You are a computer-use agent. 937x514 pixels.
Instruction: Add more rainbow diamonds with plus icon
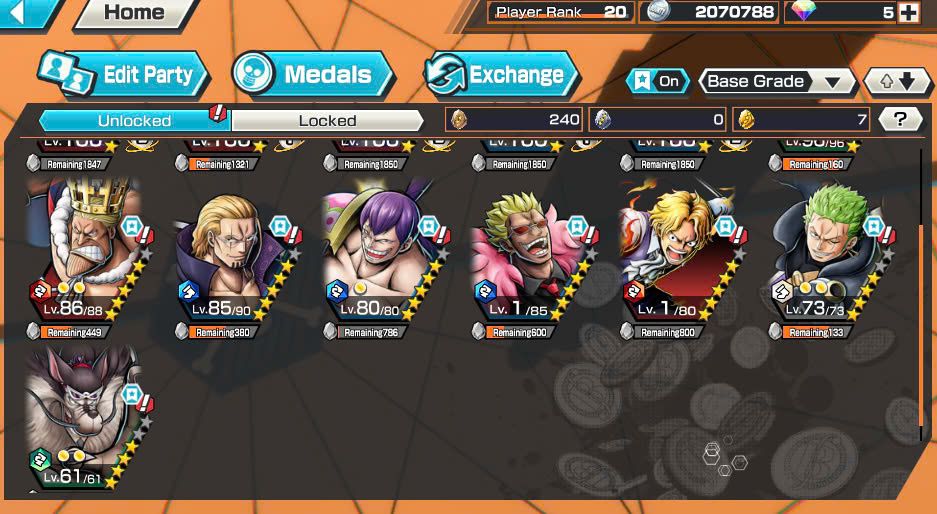click(908, 13)
